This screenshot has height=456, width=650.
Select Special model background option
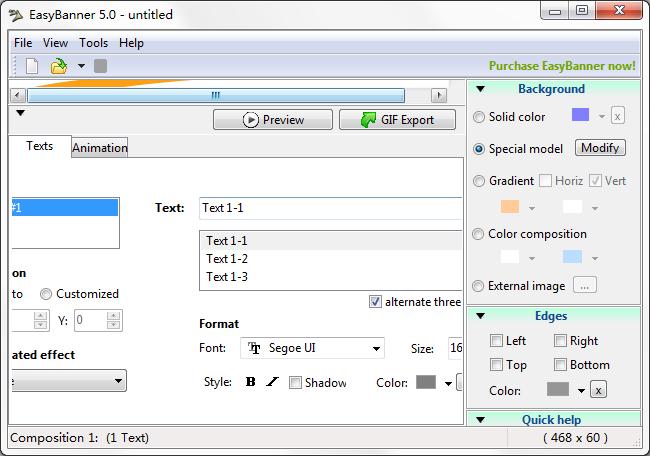(x=479, y=149)
